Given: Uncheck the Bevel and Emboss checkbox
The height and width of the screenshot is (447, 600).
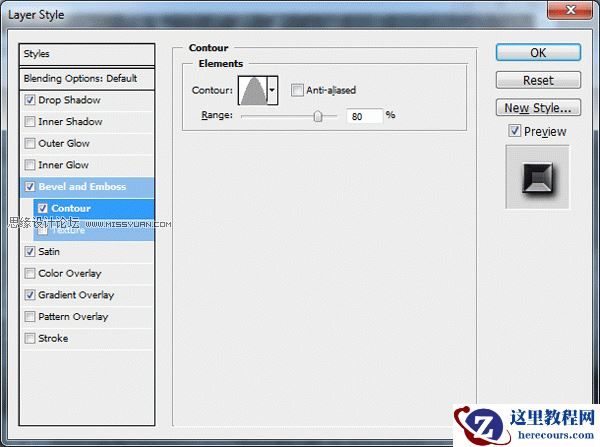Looking at the screenshot, I should pos(30,187).
